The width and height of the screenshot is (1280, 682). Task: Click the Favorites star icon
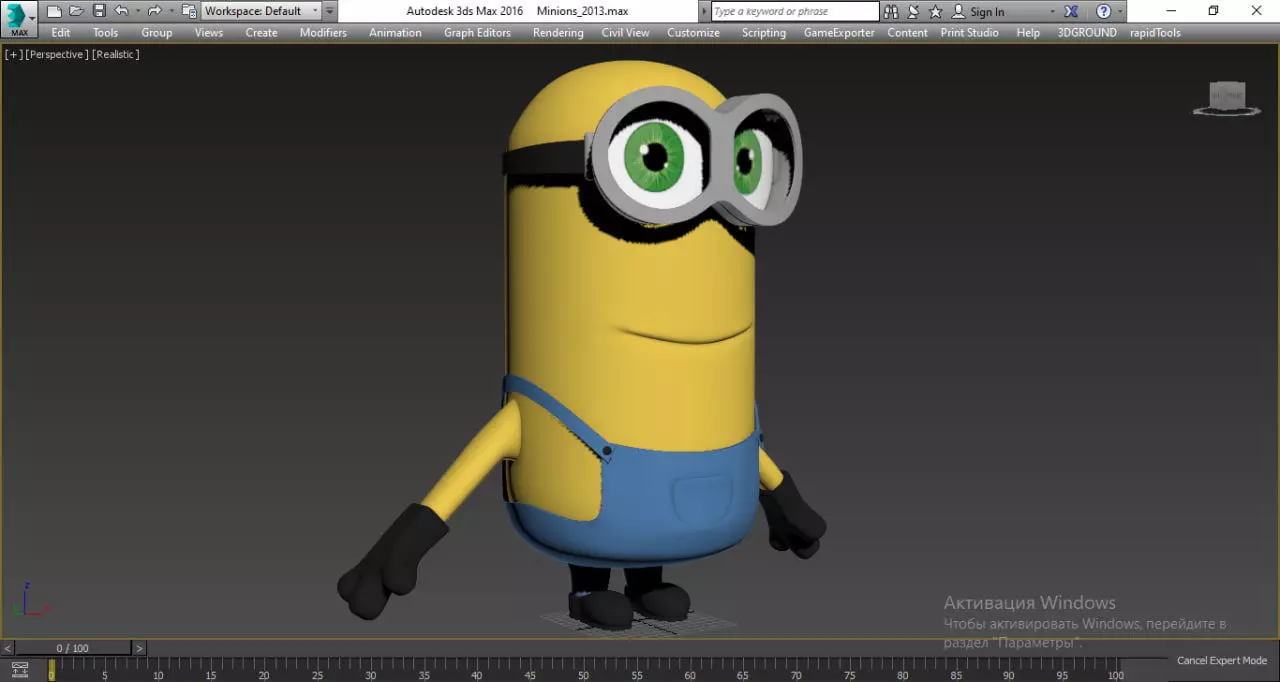935,11
